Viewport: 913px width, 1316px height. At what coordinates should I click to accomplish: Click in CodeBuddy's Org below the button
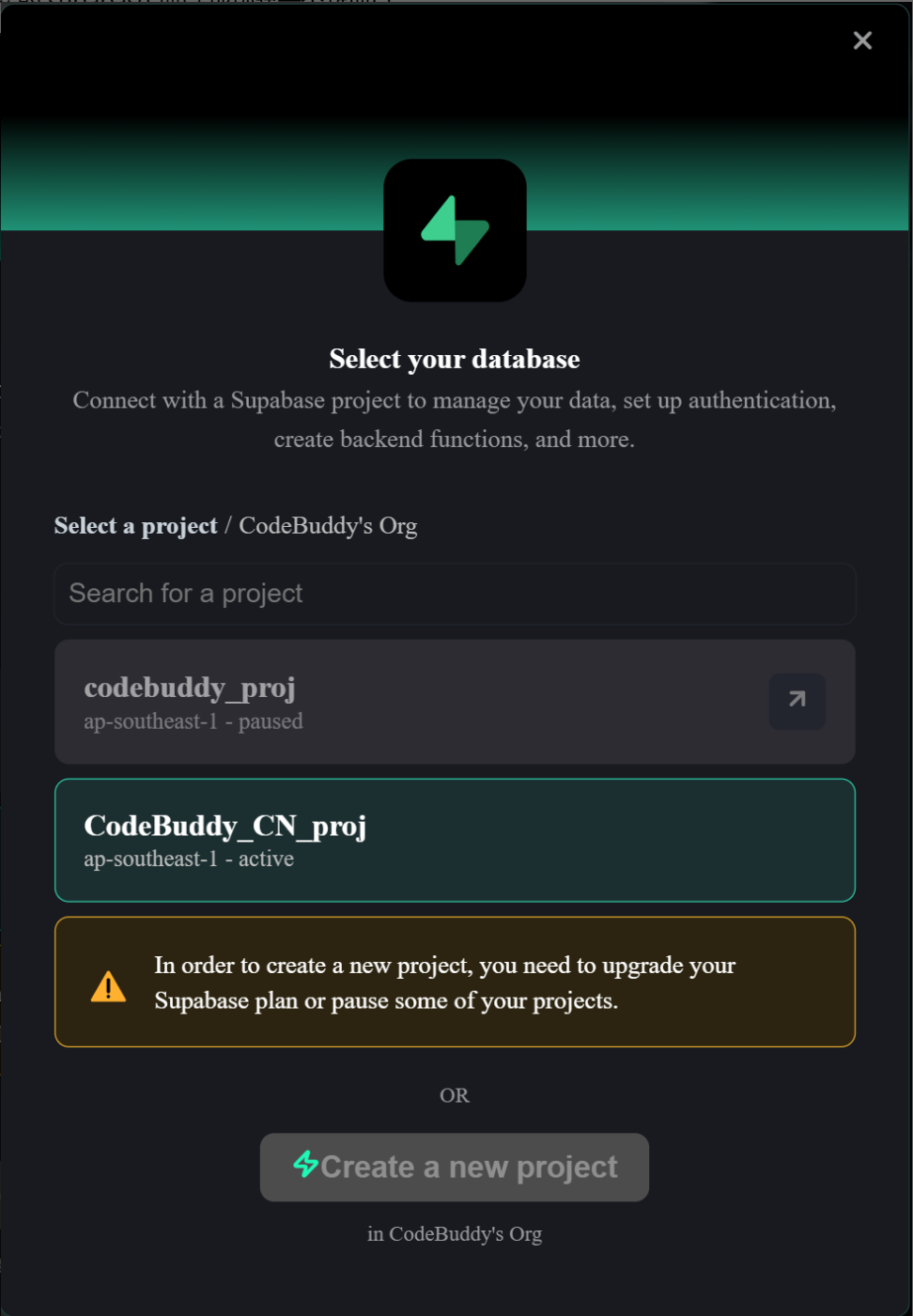[x=455, y=1233]
